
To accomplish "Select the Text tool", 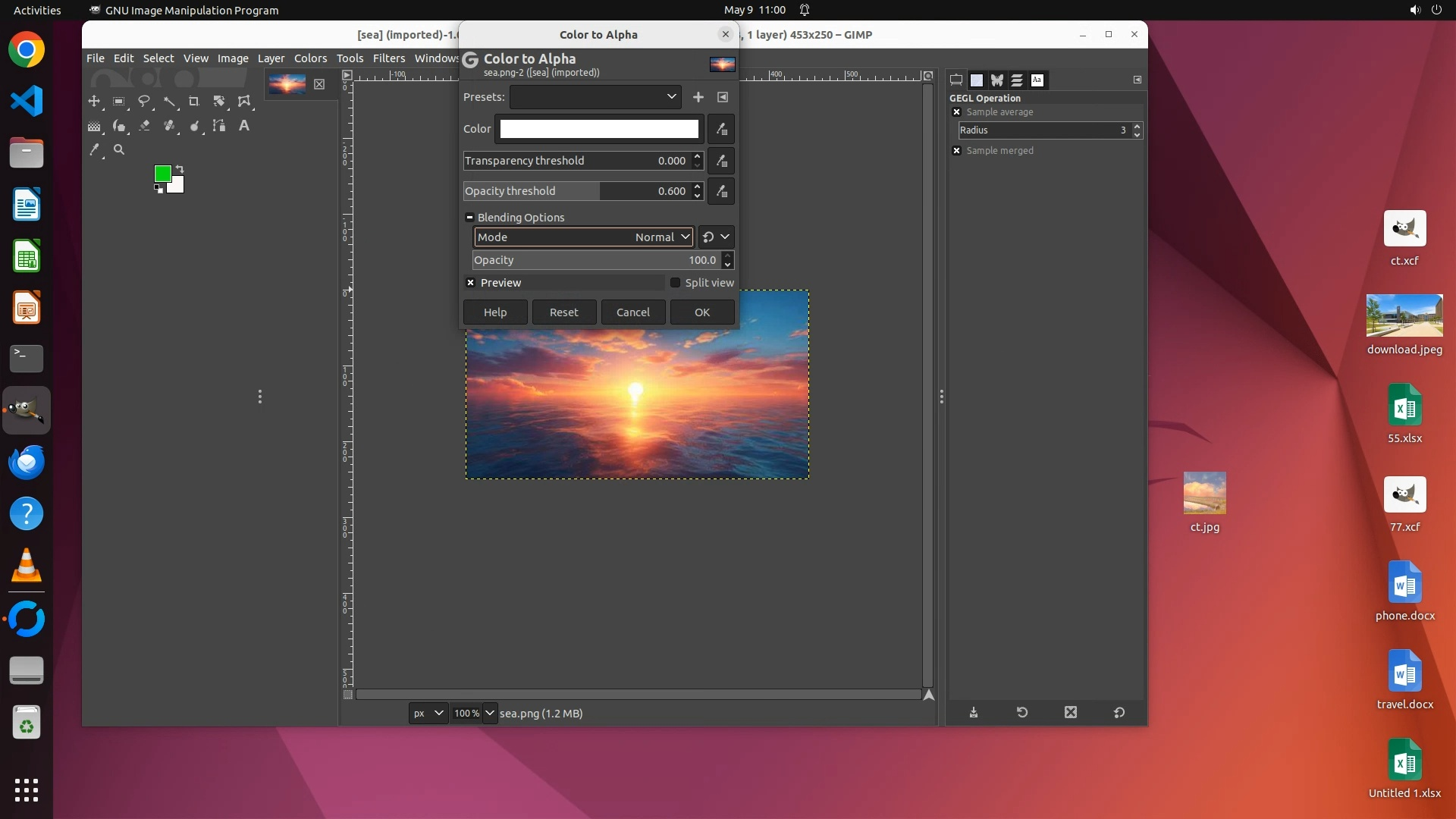I will [x=244, y=126].
